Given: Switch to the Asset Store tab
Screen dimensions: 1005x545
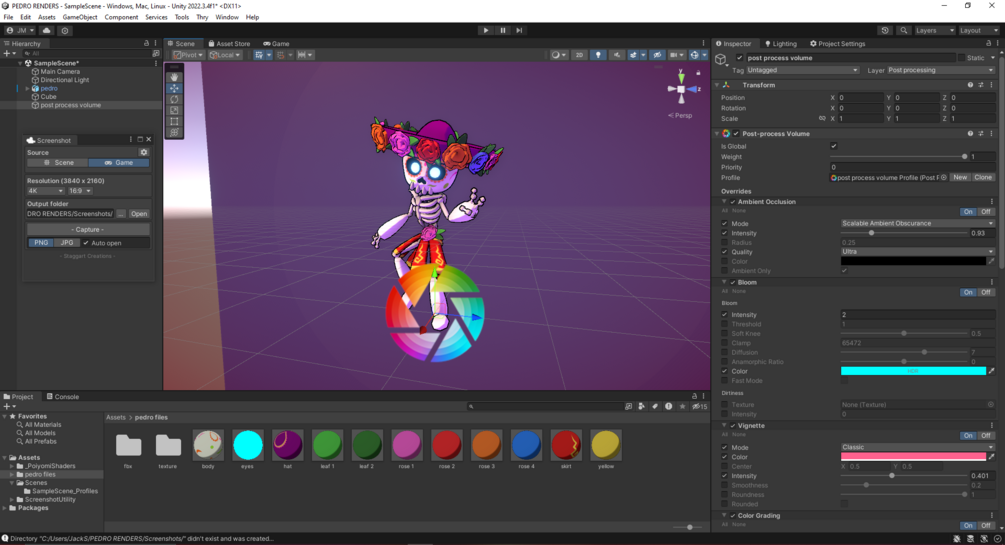Looking at the screenshot, I should point(229,44).
